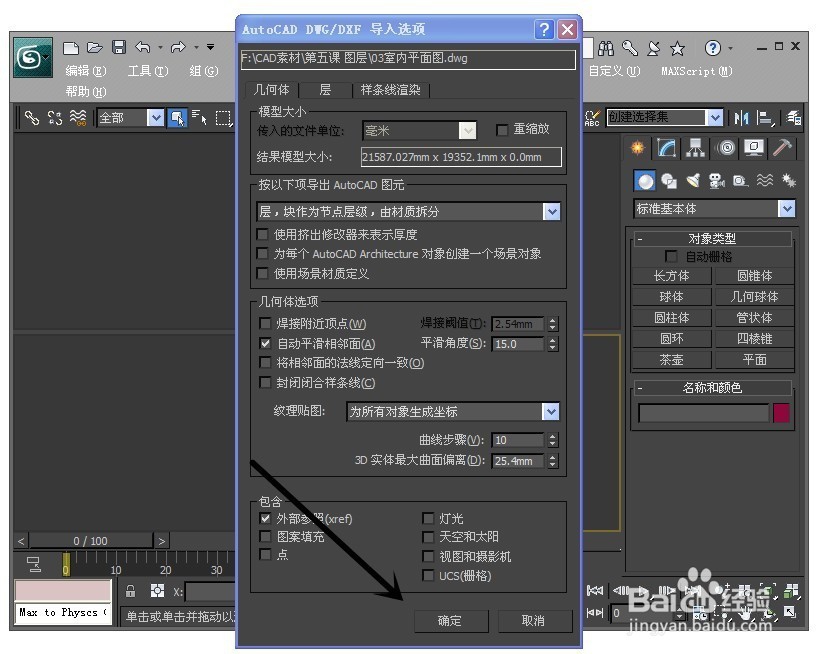This screenshot has height=654, width=818.
Task: Click the Align tool icon
Action: pos(765,118)
